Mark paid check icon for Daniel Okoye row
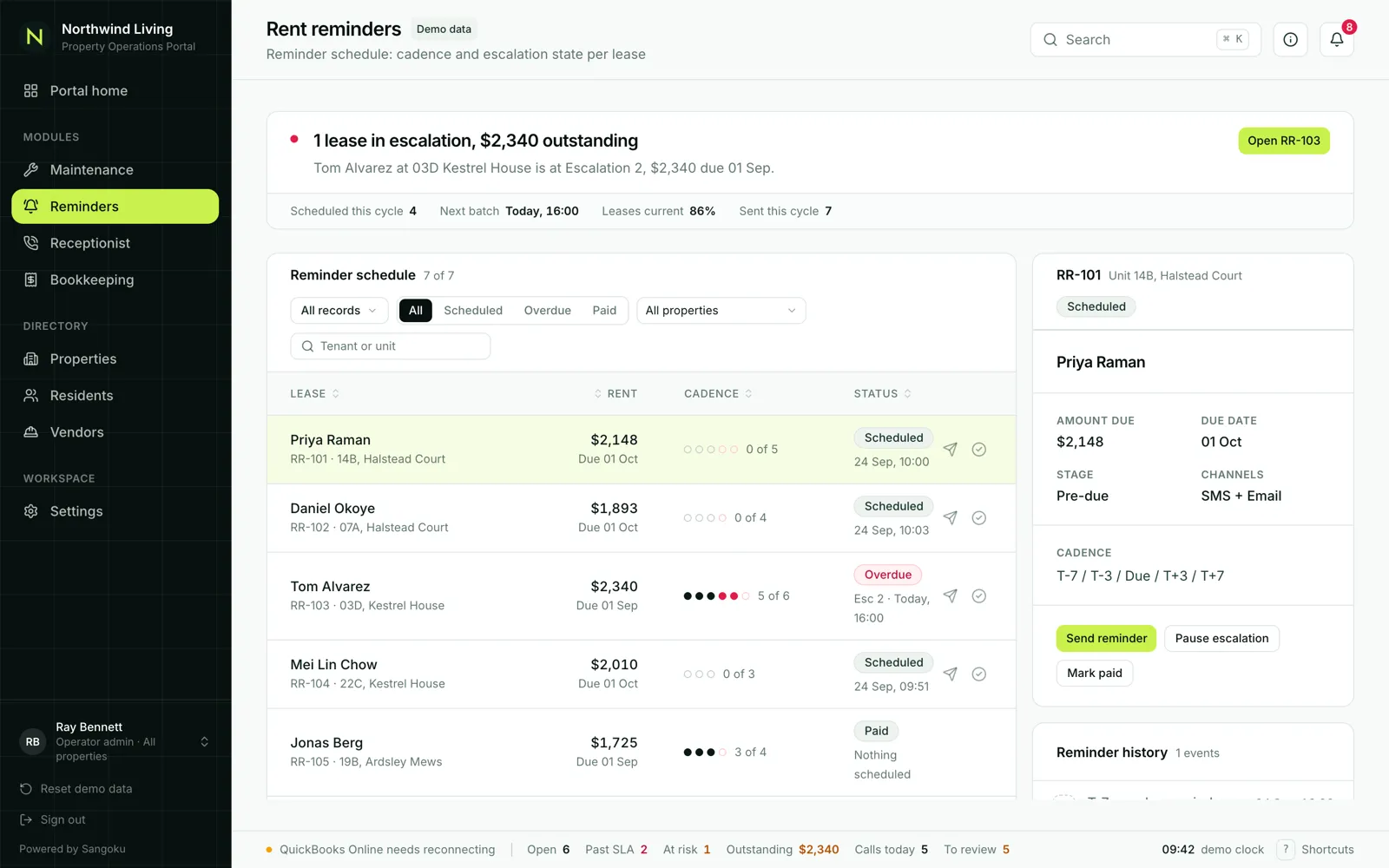Screen dimensions: 1389x868 pos(979,518)
